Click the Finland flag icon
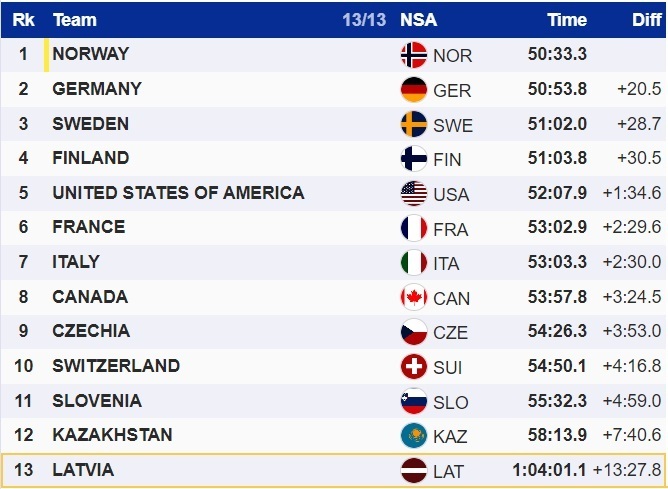This screenshot has height=489, width=668. [x=413, y=159]
